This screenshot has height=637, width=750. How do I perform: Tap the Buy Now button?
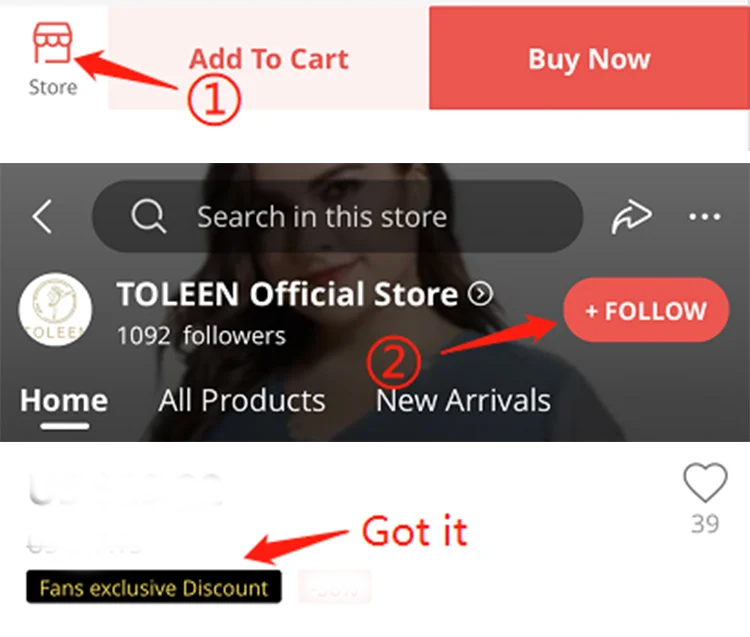point(589,58)
